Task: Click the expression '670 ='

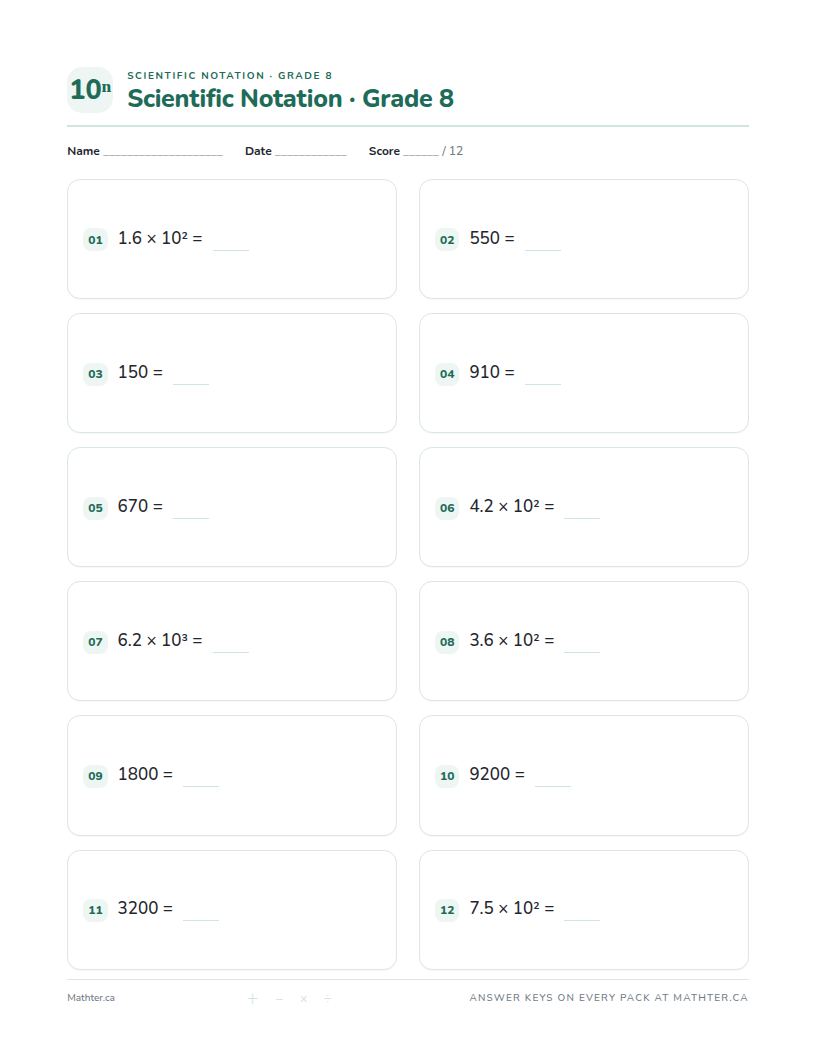Action: tap(140, 506)
